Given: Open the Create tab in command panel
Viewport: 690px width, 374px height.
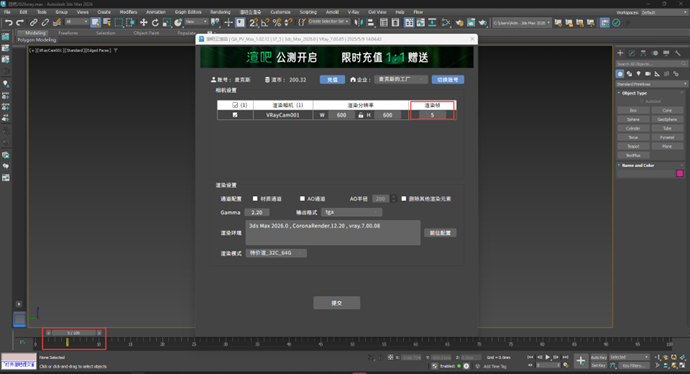Looking at the screenshot, I should click(x=620, y=53).
